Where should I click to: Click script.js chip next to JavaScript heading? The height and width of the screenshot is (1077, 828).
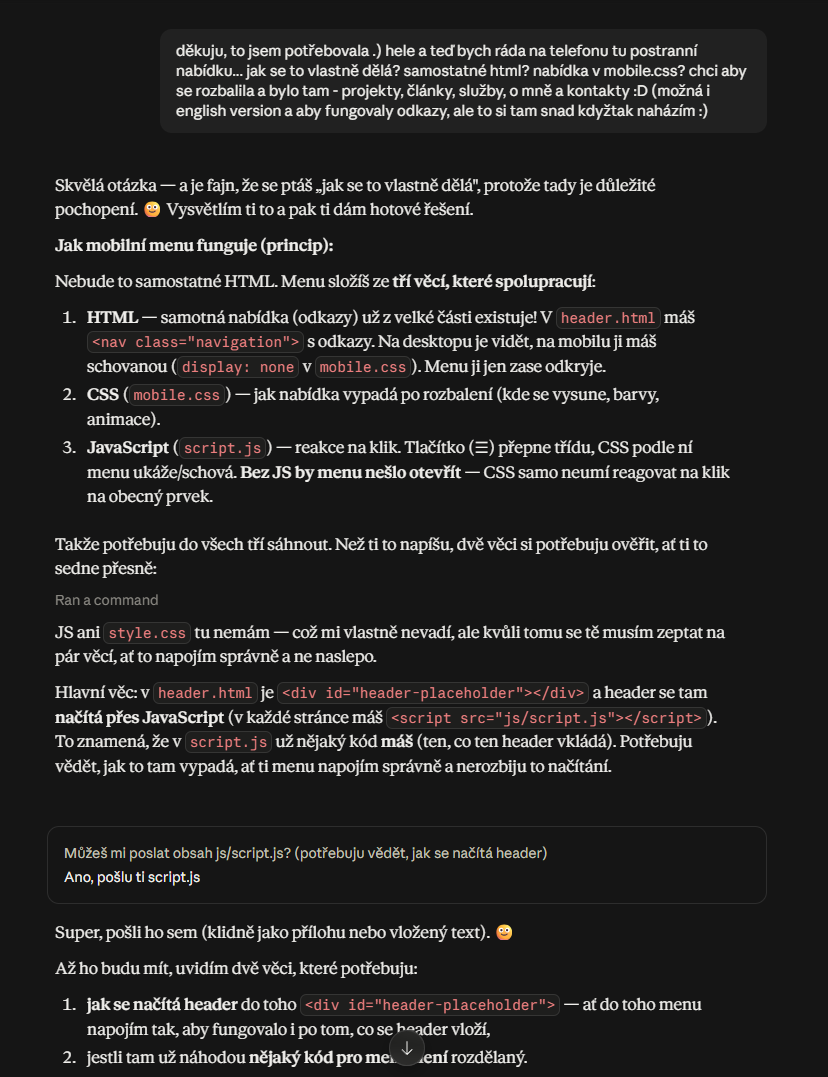pyautogui.click(x=223, y=448)
